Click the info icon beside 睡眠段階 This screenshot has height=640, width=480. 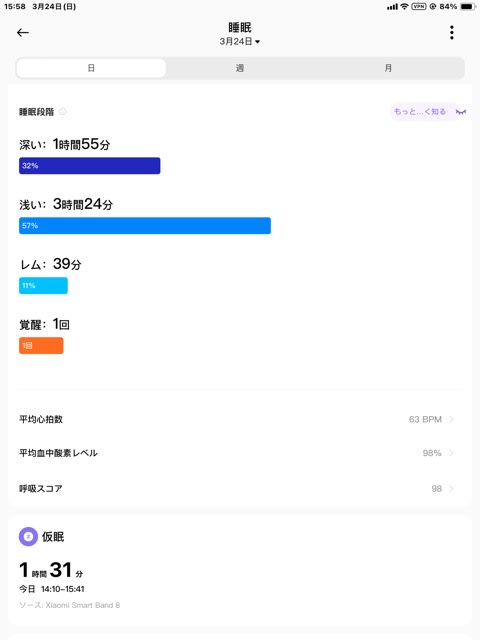tap(63, 111)
